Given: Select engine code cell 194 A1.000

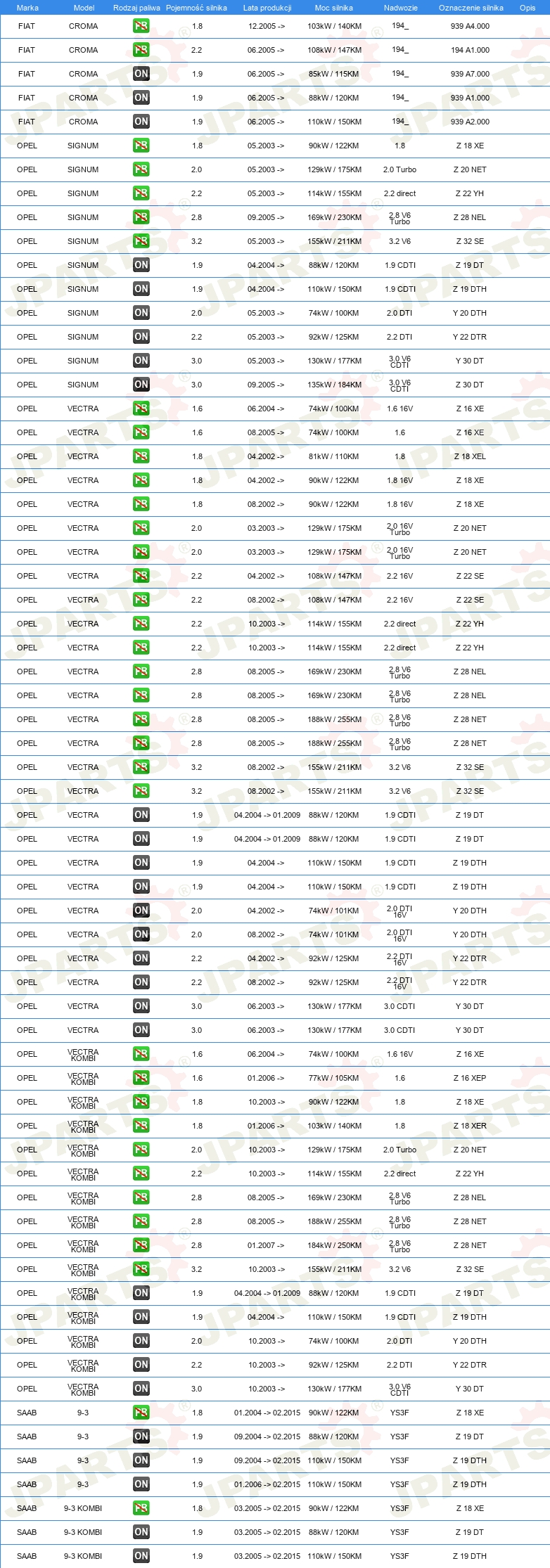Looking at the screenshot, I should coord(470,50).
